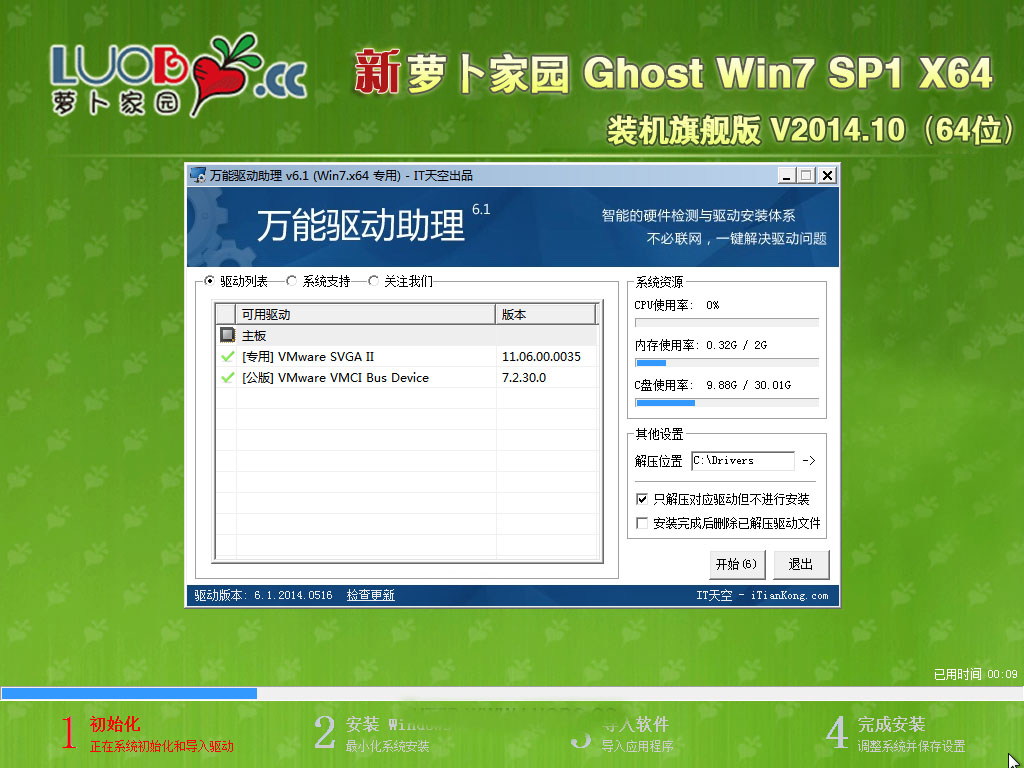The width and height of the screenshot is (1024, 768).
Task: Click the C盘使用率 progress bar
Action: click(x=727, y=403)
